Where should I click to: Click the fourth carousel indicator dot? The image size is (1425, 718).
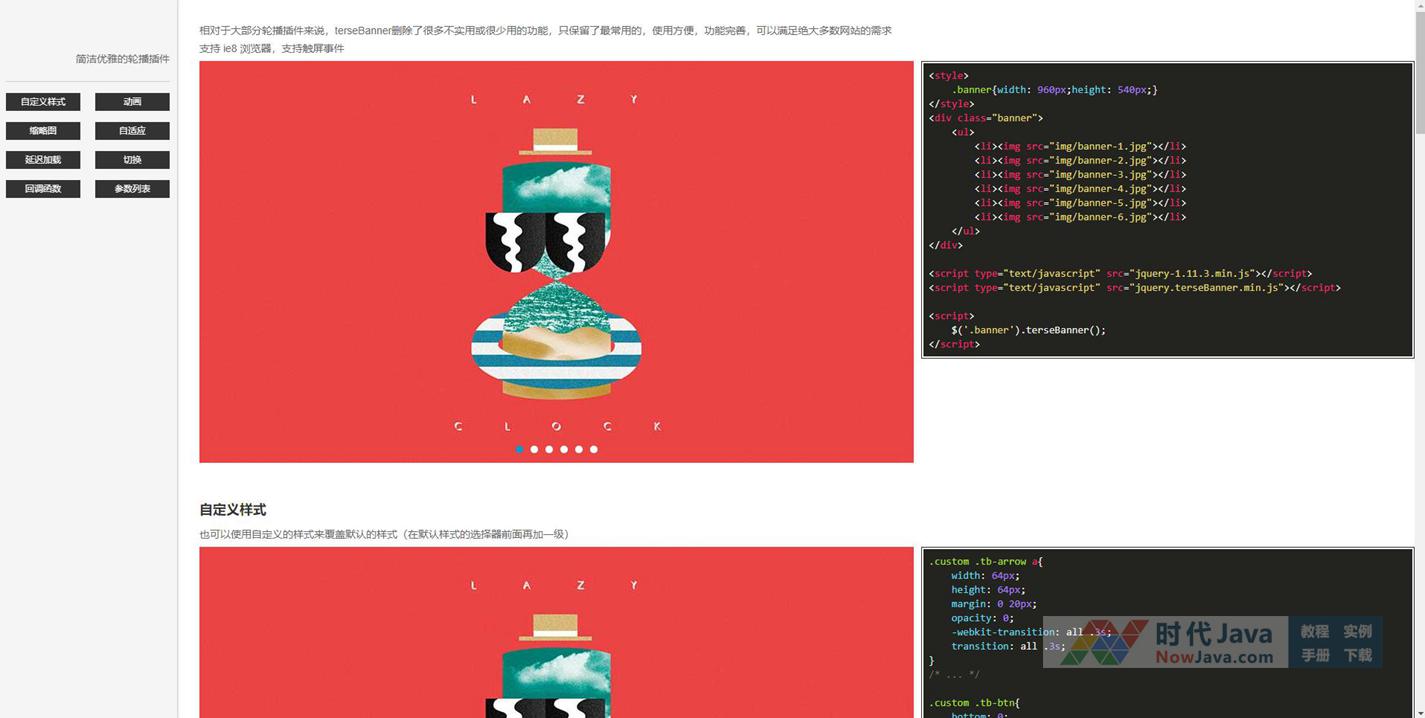pyautogui.click(x=564, y=450)
